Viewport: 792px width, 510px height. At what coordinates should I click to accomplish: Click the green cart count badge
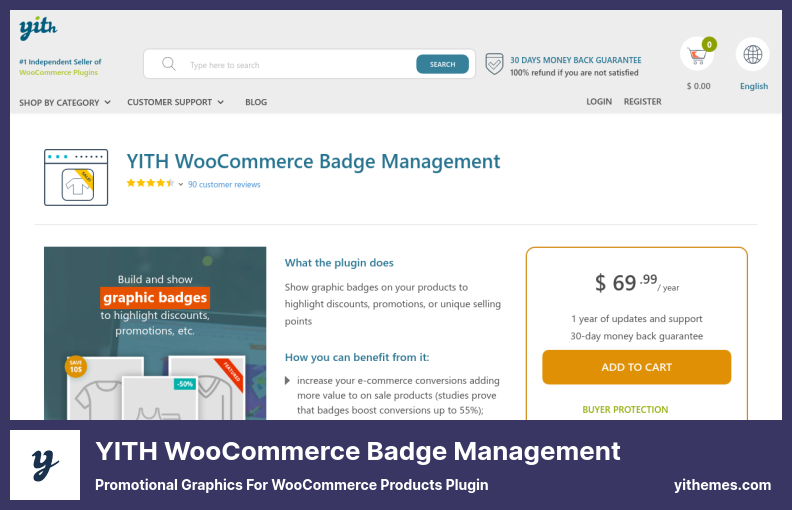[709, 44]
